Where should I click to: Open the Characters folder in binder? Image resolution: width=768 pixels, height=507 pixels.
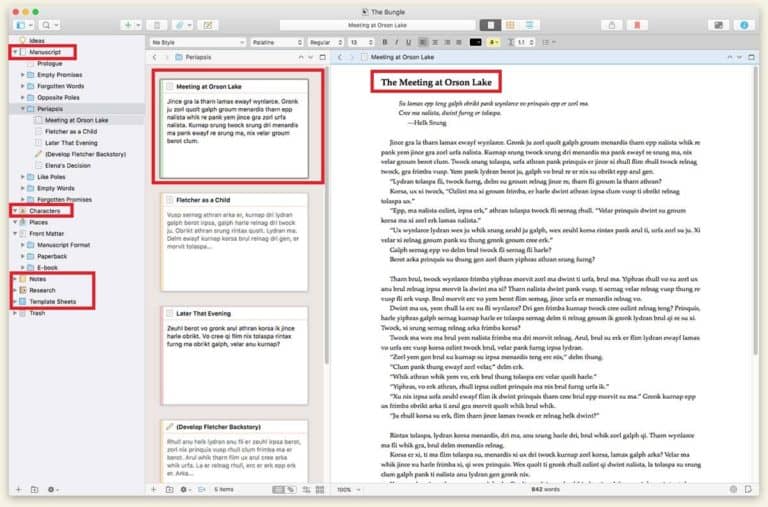45,211
